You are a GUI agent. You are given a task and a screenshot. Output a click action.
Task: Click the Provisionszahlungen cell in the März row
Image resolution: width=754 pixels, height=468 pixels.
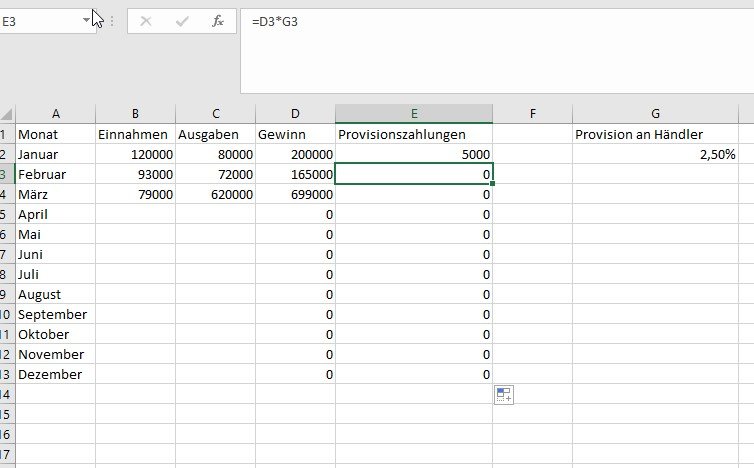click(414, 194)
